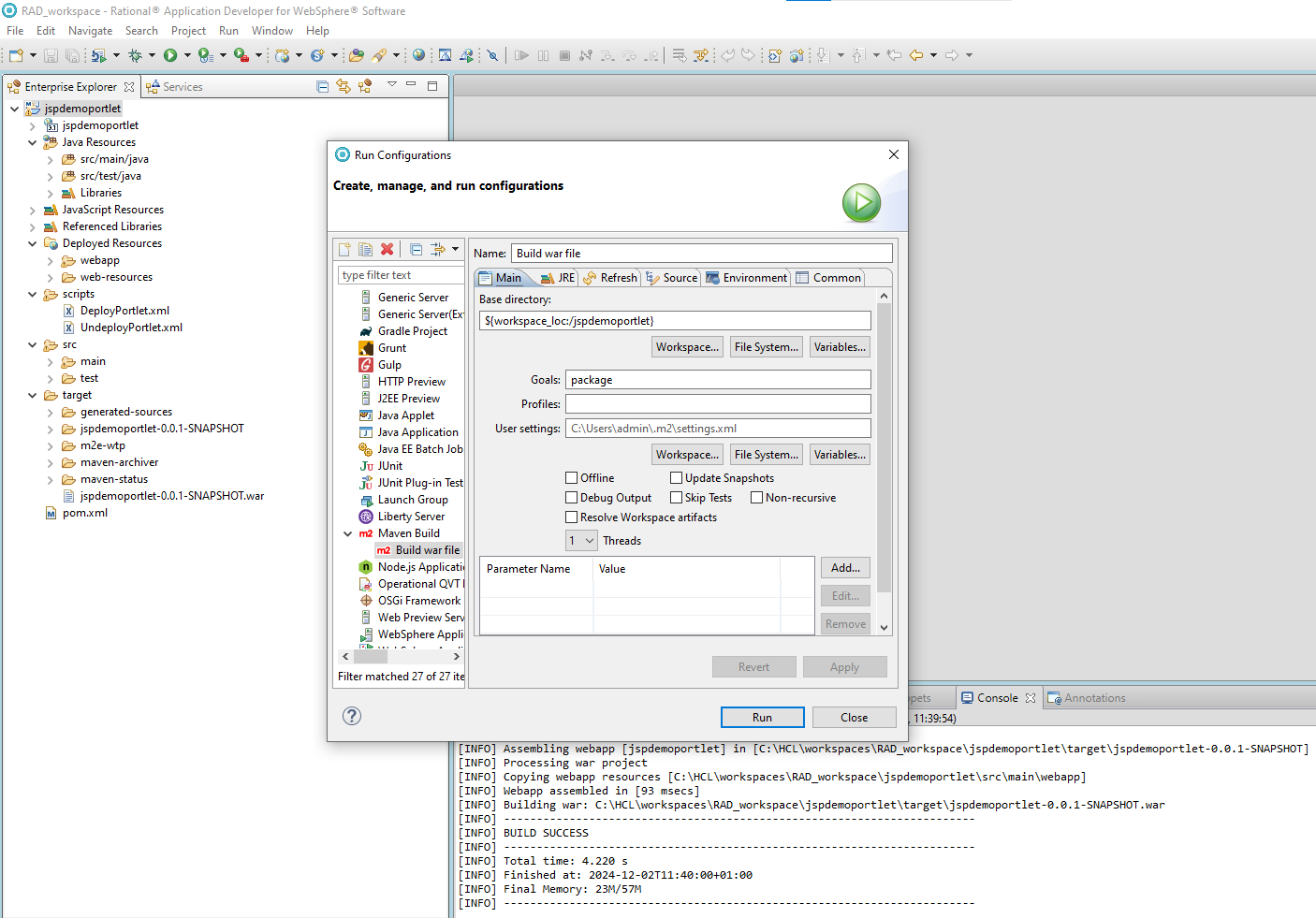Delete the selected launch configuration
The image size is (1316, 918).
tap(387, 250)
